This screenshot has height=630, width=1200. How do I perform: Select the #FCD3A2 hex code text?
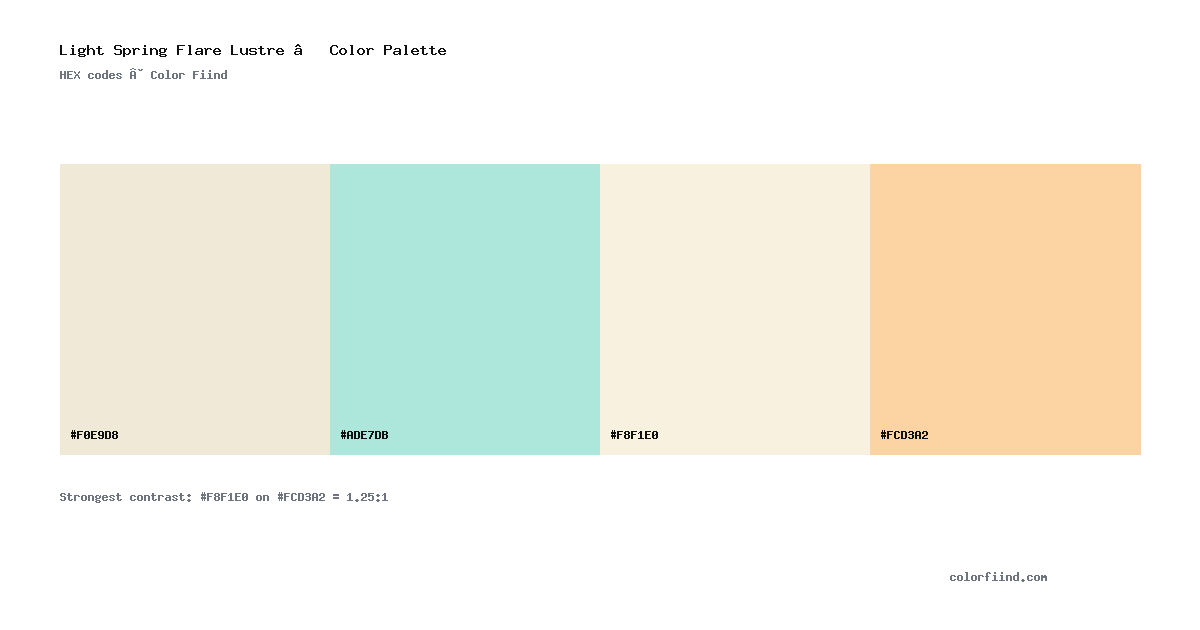[905, 435]
